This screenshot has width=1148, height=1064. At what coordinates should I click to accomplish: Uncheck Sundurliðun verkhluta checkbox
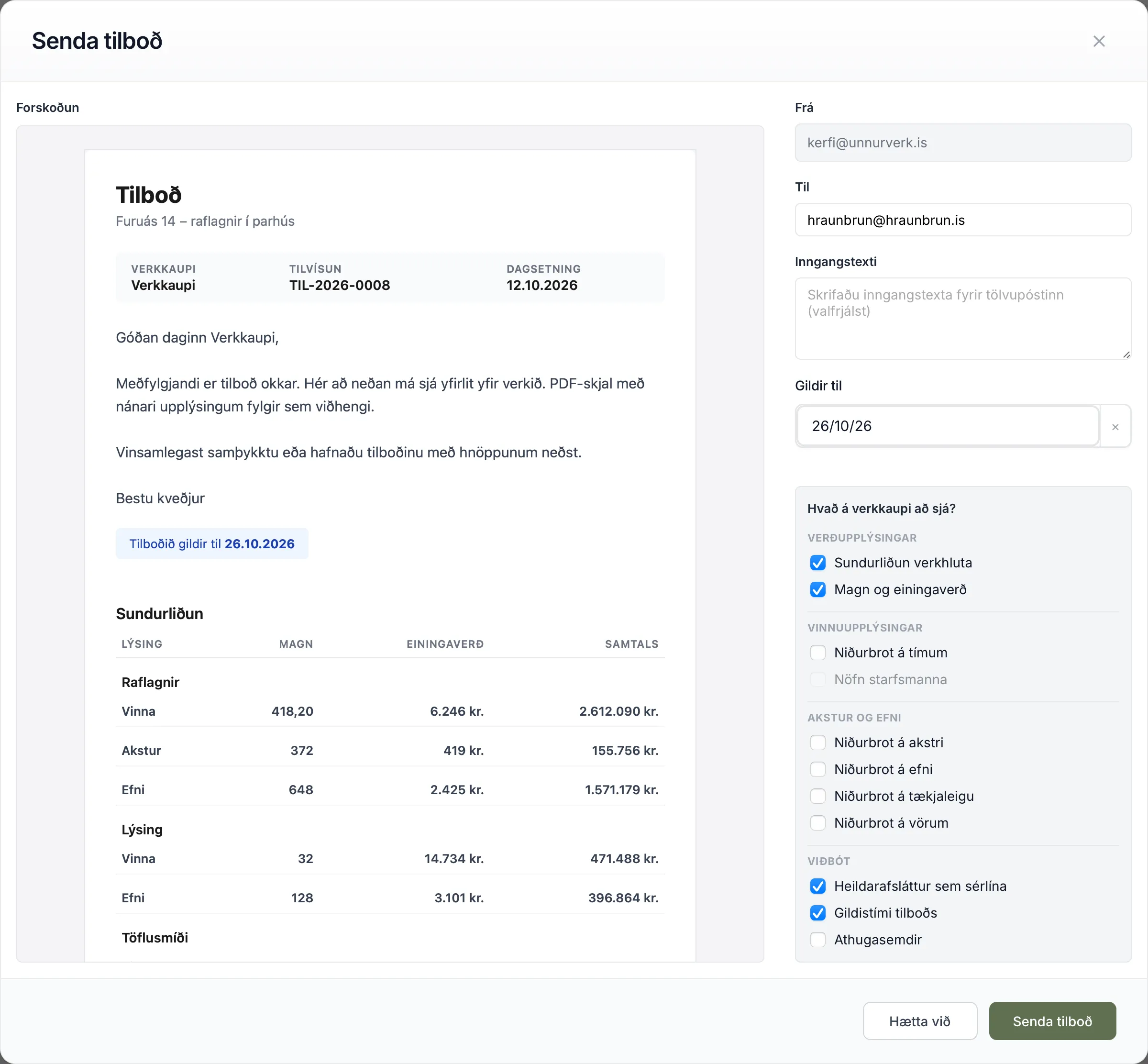coord(817,563)
